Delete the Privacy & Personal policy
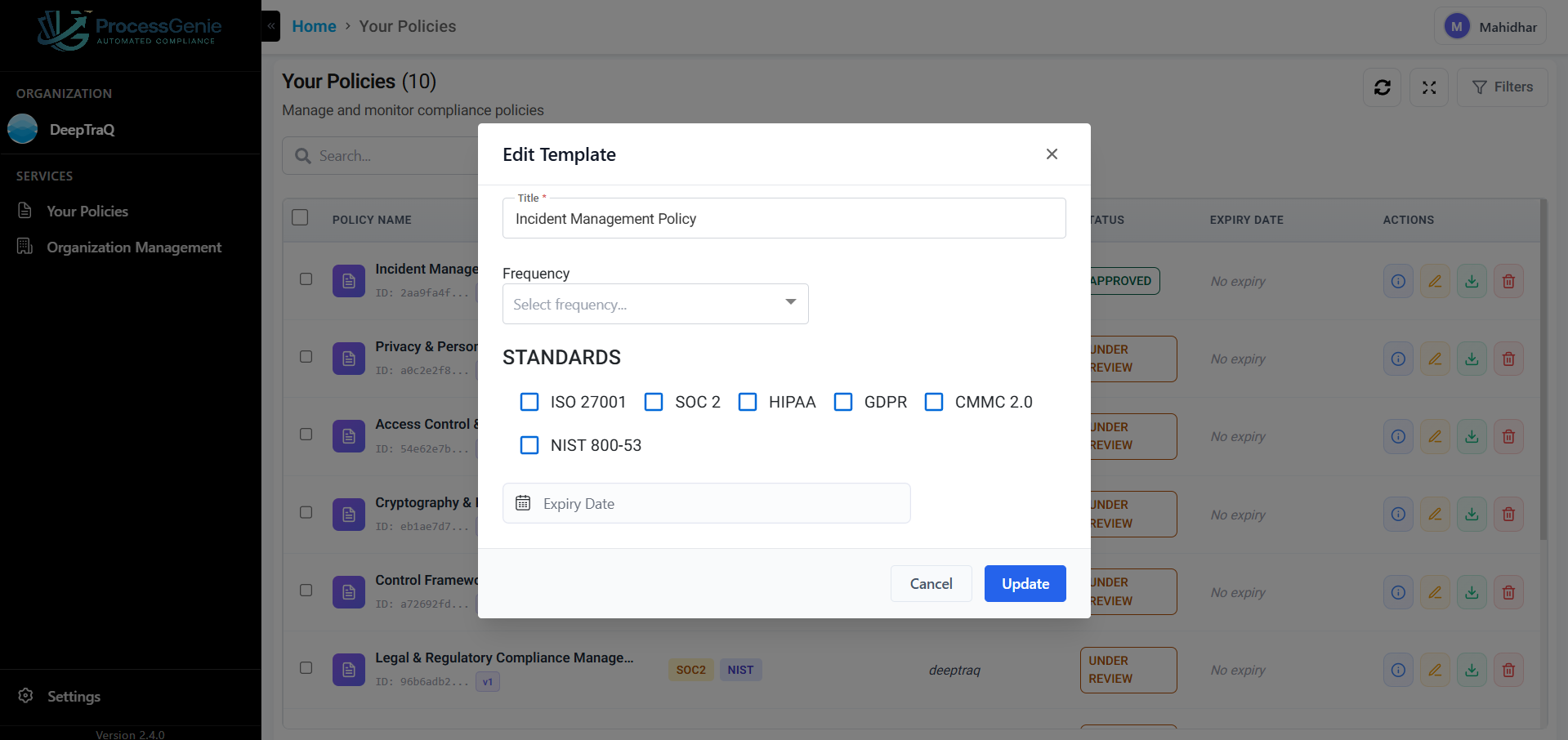 pos(1508,359)
